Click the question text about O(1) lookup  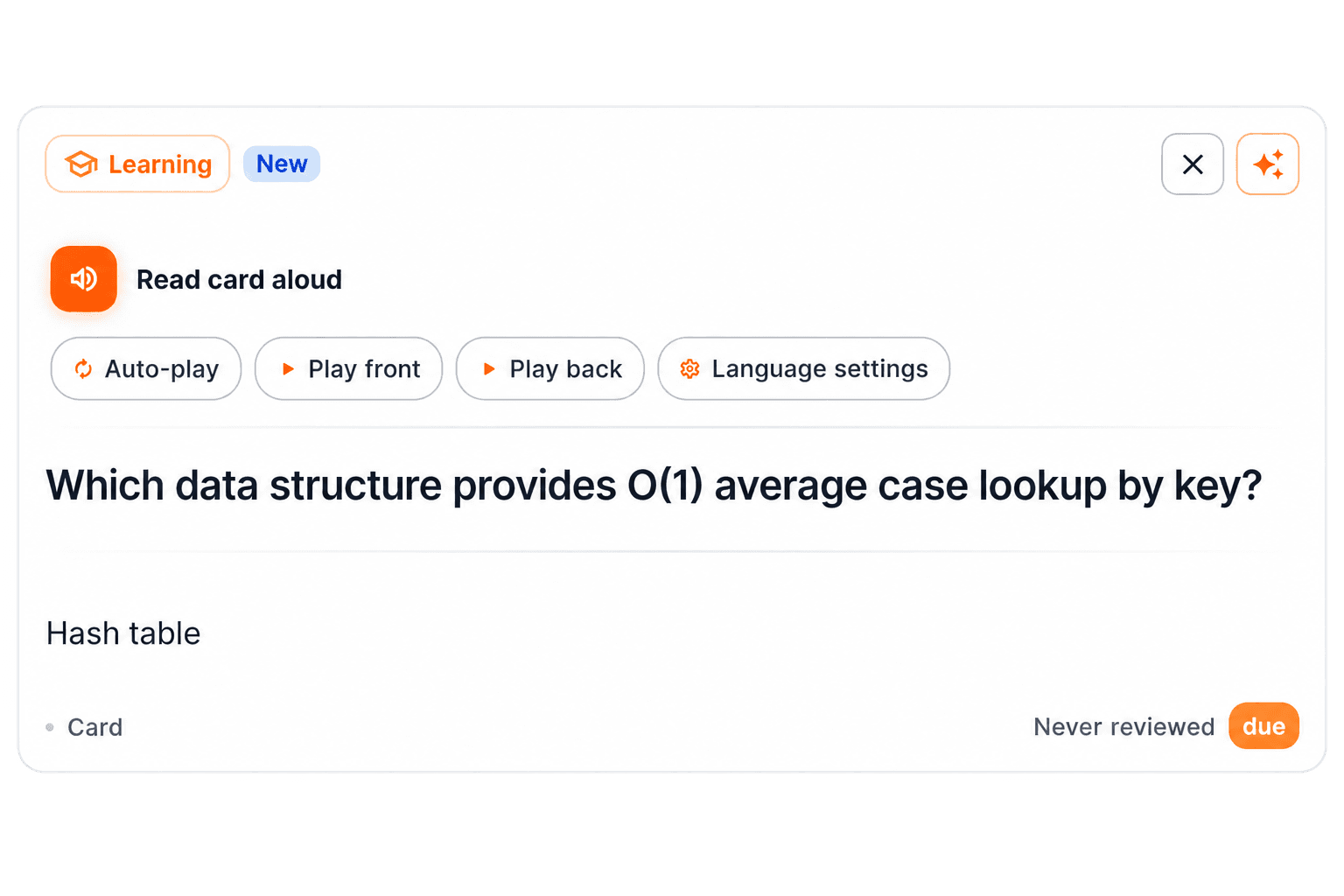pos(654,486)
